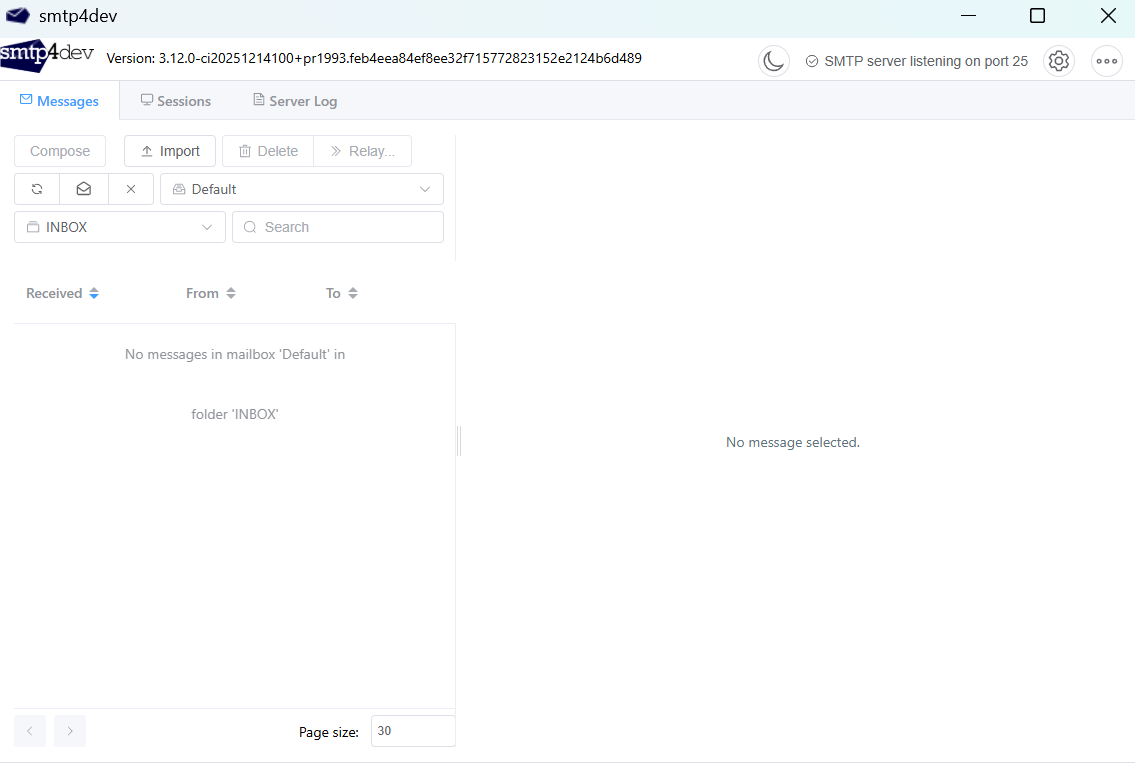This screenshot has height=764, width=1135.
Task: Mark all messages read using envelope icon
Action: (x=84, y=189)
